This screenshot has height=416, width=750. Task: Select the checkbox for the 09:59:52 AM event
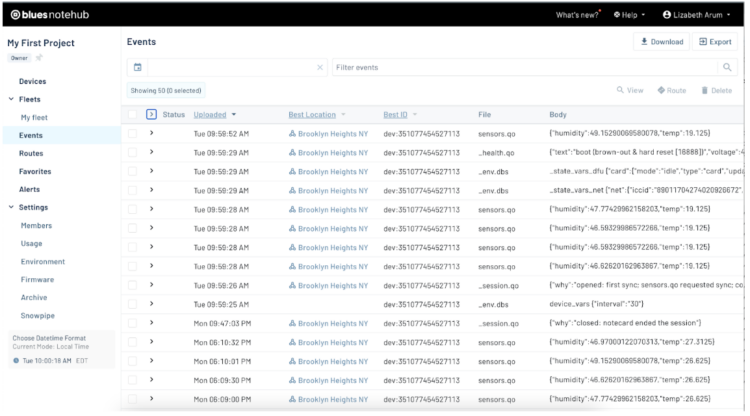click(132, 133)
